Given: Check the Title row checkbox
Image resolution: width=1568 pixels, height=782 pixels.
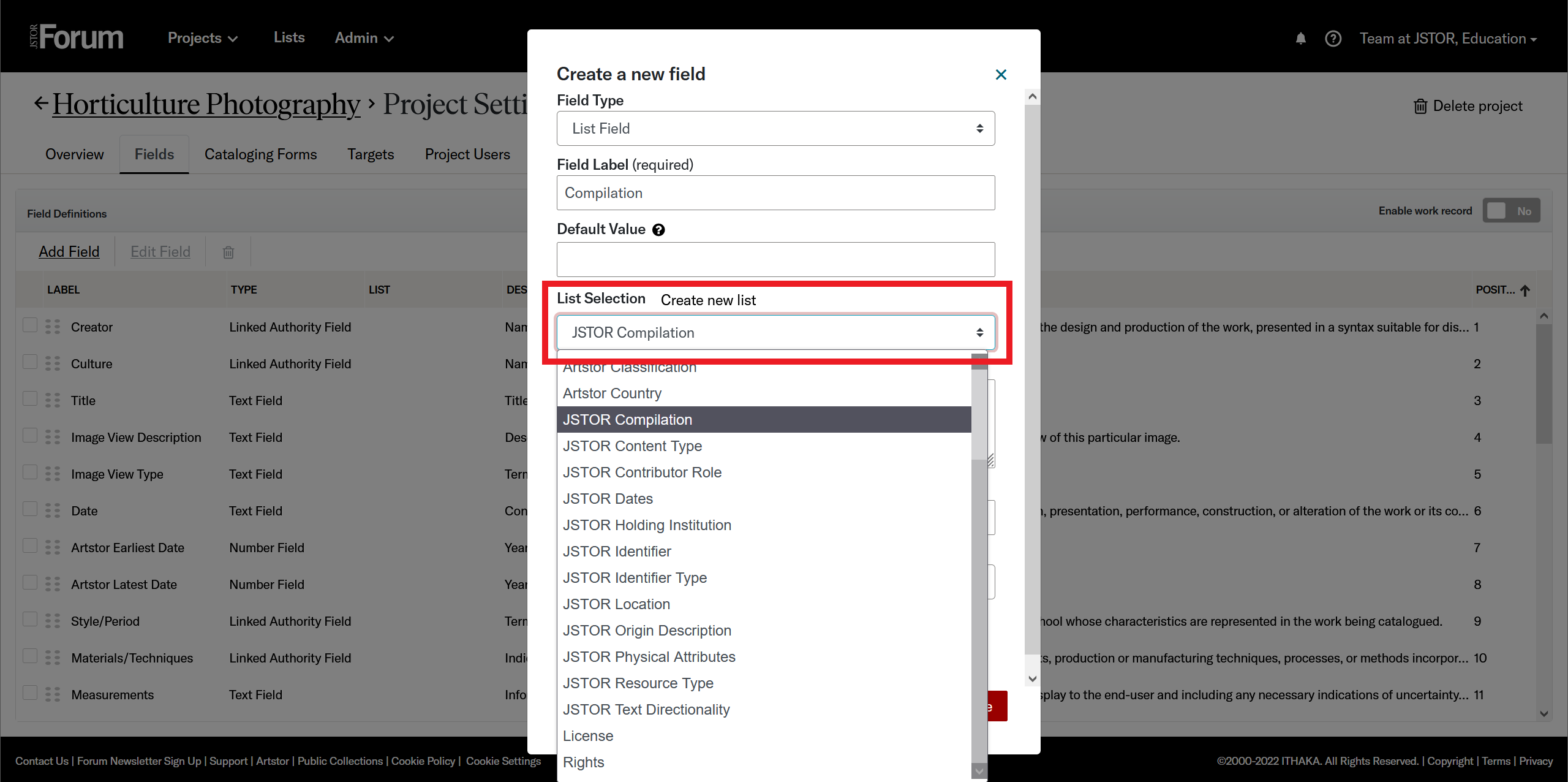Looking at the screenshot, I should [x=30, y=398].
